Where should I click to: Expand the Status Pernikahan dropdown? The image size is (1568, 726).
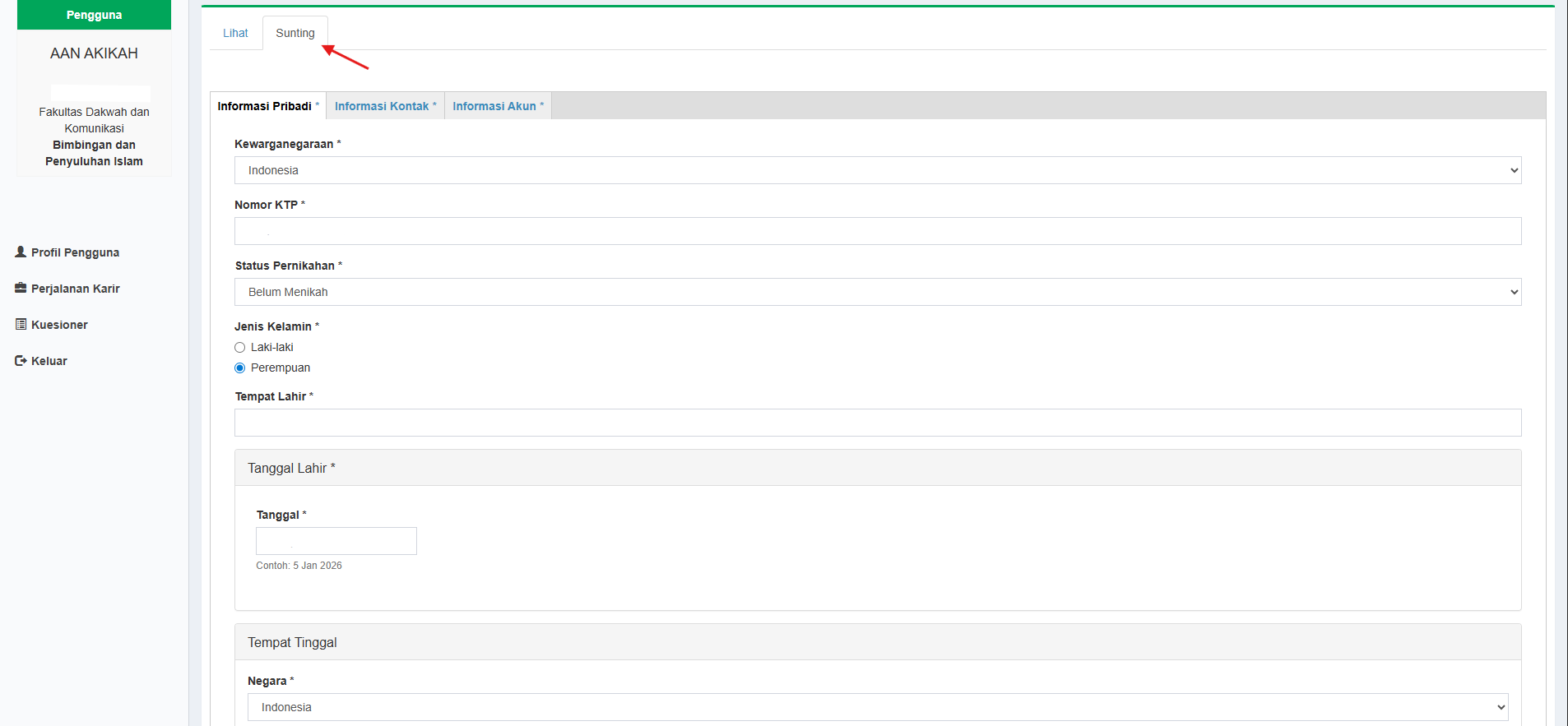point(877,292)
